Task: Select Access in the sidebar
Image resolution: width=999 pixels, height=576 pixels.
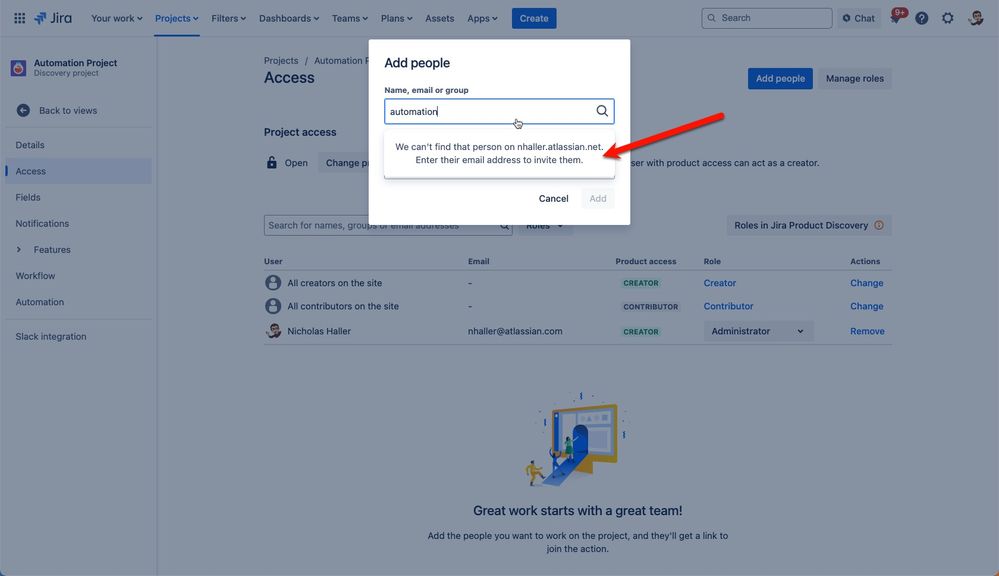Action: click(78, 171)
